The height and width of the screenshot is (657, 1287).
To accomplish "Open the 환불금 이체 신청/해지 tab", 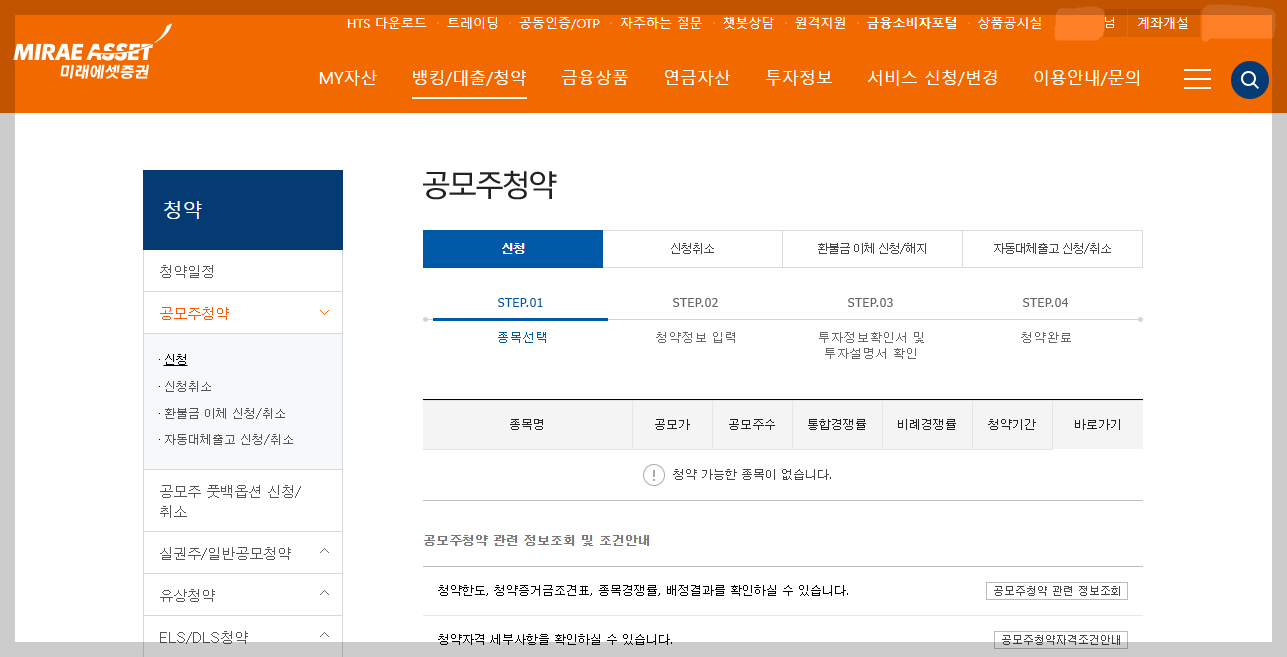I will 872,248.
